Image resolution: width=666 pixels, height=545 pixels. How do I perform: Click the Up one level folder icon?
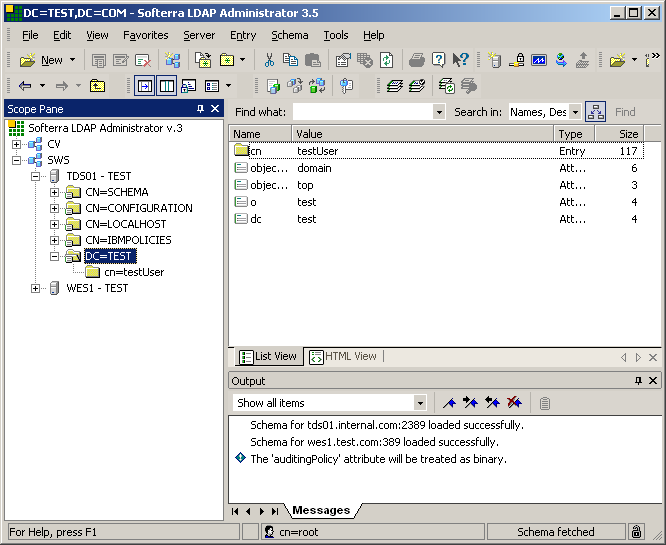click(x=97, y=86)
